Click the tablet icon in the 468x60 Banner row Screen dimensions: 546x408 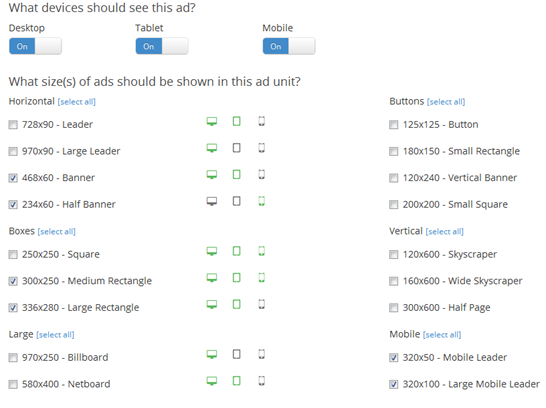(236, 174)
